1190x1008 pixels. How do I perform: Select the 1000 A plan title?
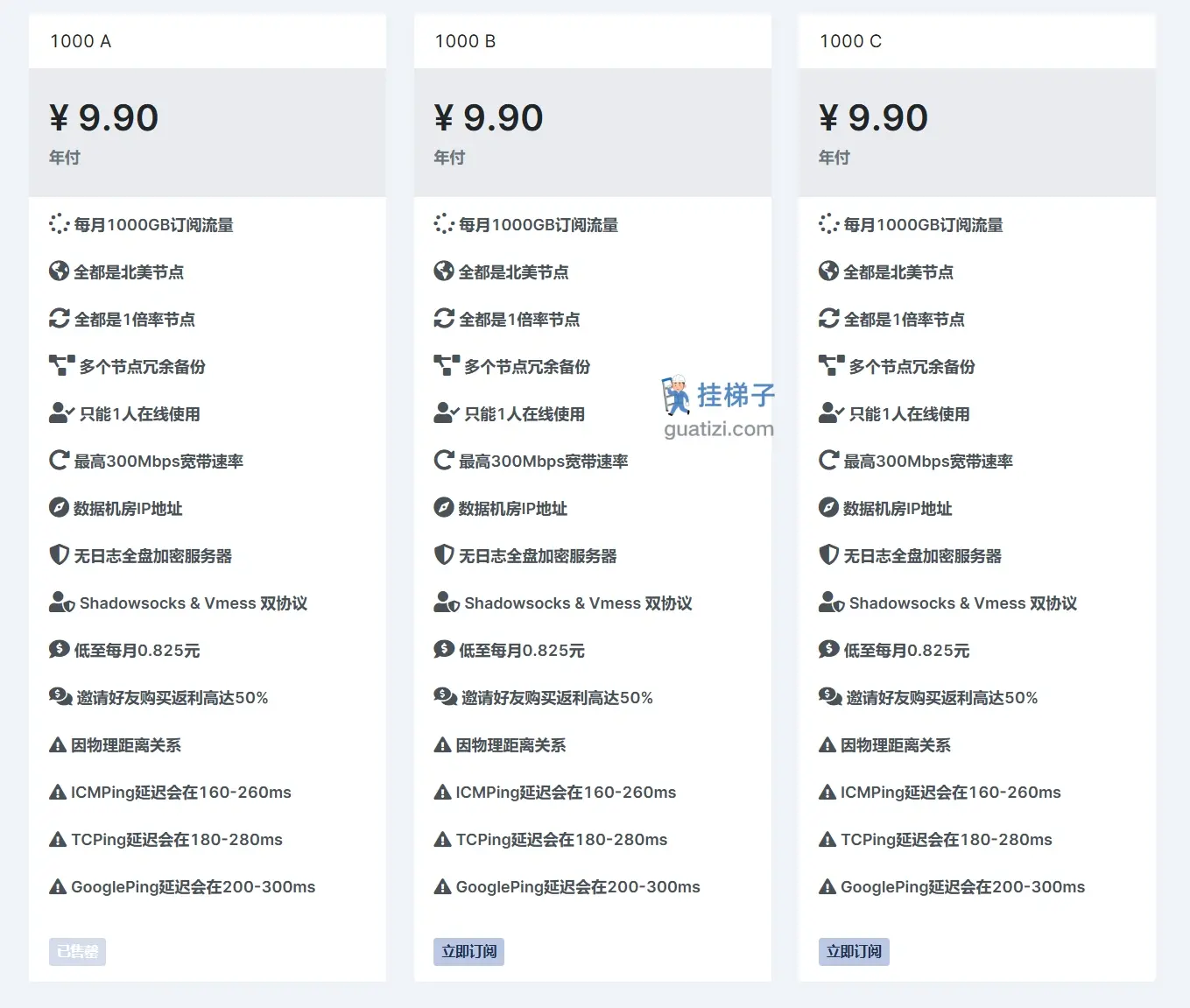[81, 41]
